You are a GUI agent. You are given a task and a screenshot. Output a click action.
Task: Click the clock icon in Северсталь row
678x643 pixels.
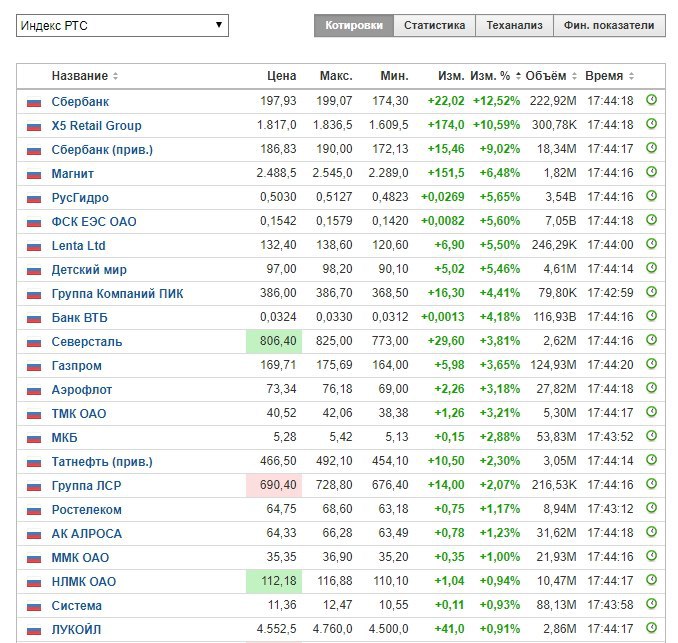click(x=651, y=340)
